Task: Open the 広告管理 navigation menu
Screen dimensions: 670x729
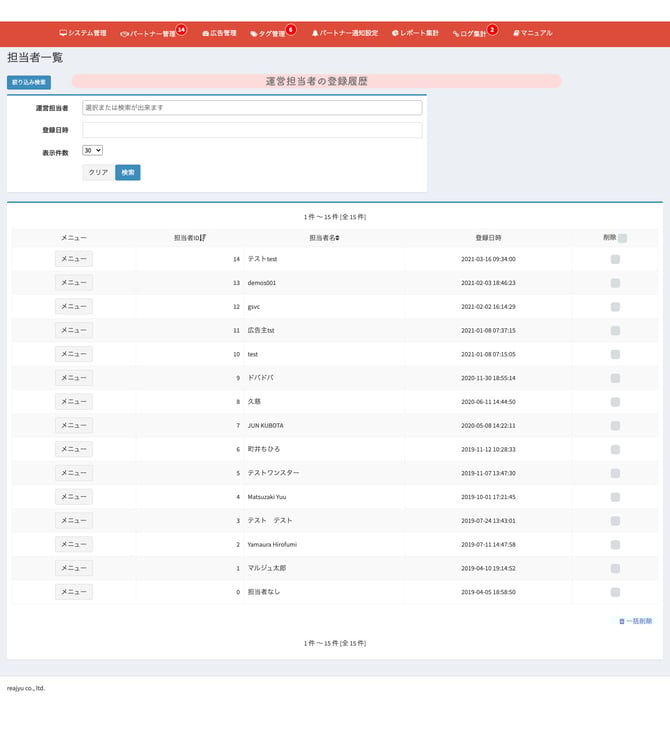Action: tap(219, 33)
